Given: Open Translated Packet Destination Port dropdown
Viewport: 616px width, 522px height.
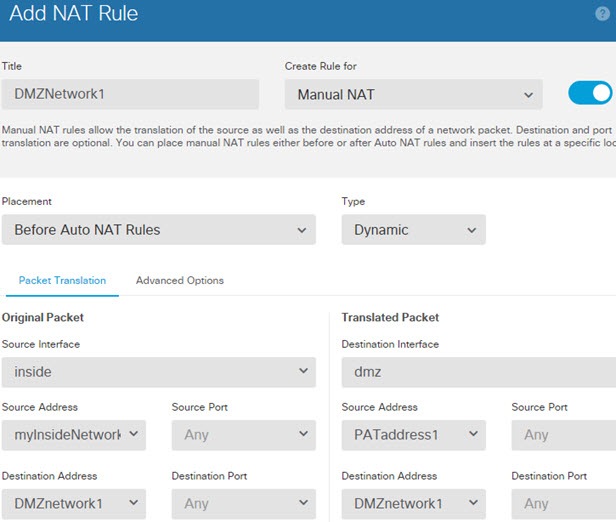Looking at the screenshot, I should [564, 504].
